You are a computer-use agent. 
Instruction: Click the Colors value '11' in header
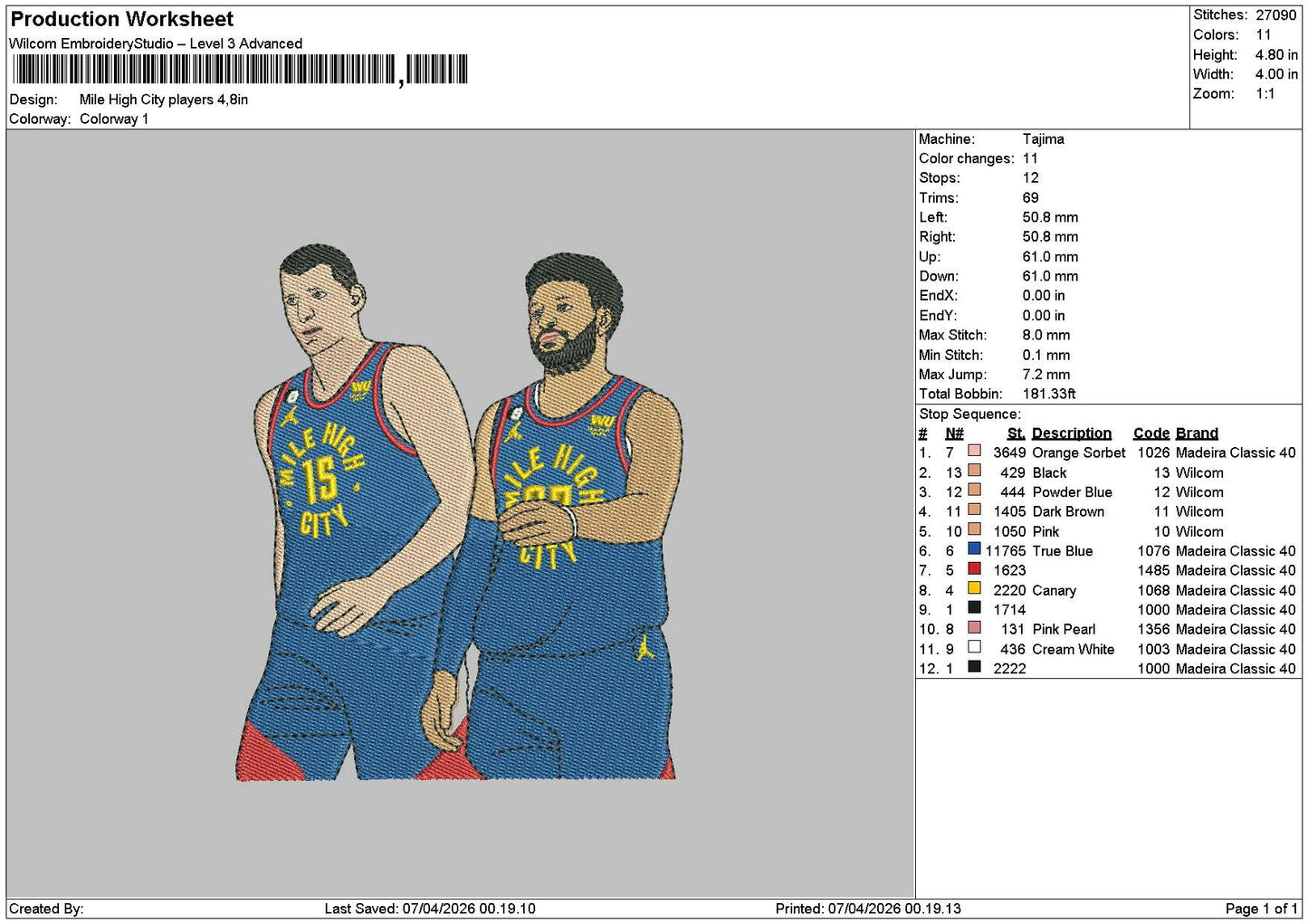tap(1264, 34)
